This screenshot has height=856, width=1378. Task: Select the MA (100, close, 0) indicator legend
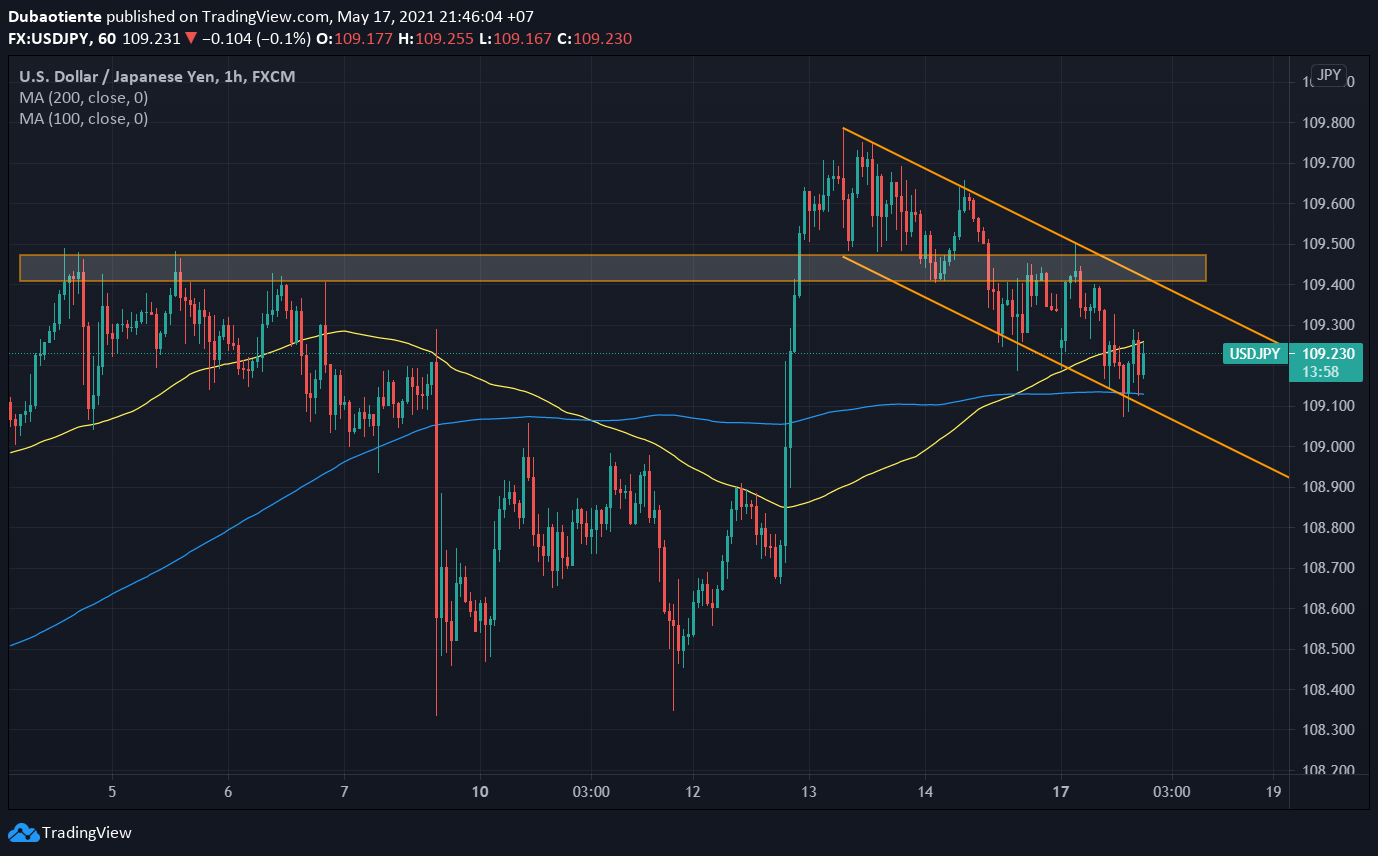(84, 118)
